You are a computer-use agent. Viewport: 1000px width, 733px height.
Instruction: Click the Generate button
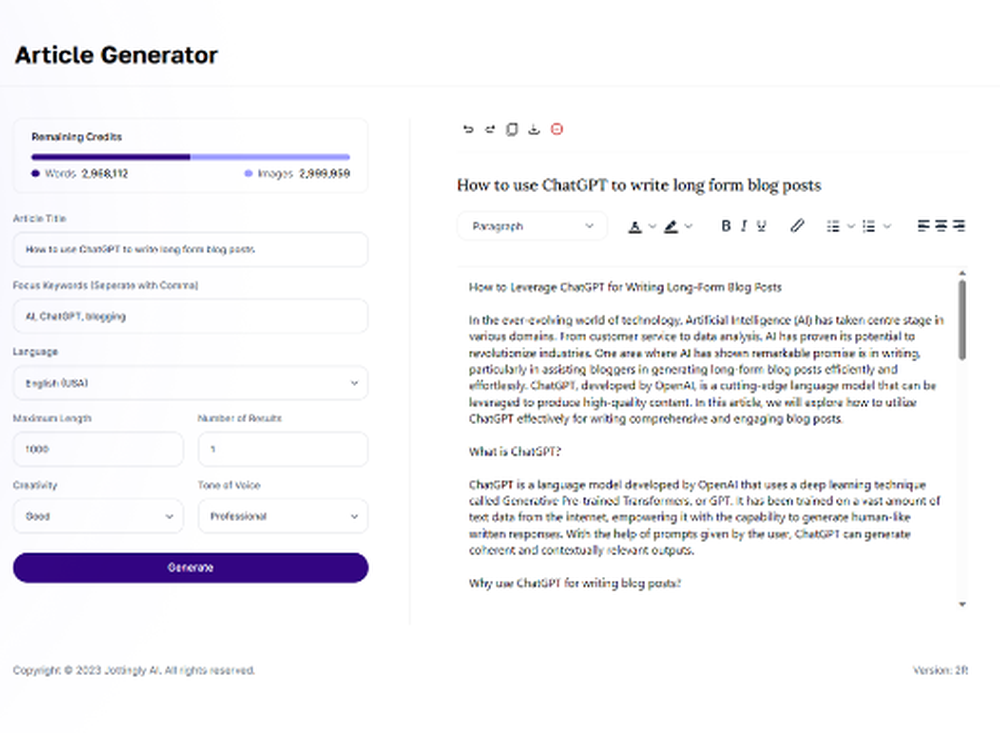pyautogui.click(x=190, y=567)
